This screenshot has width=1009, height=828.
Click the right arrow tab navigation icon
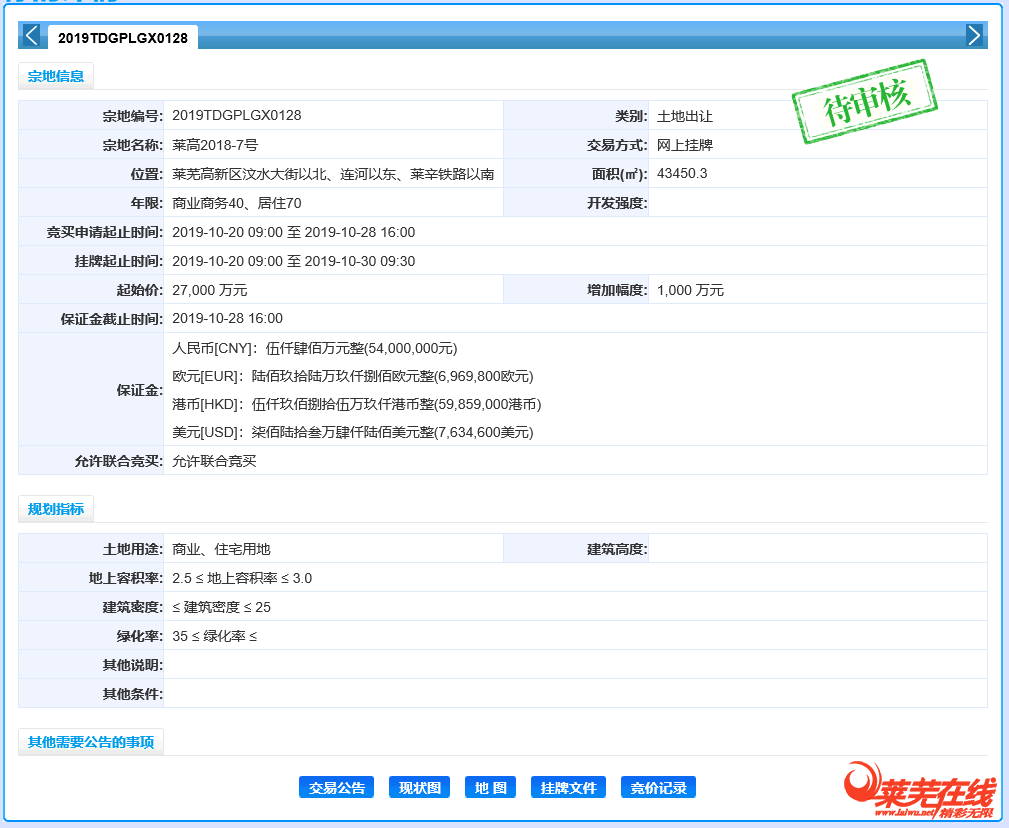(974, 35)
